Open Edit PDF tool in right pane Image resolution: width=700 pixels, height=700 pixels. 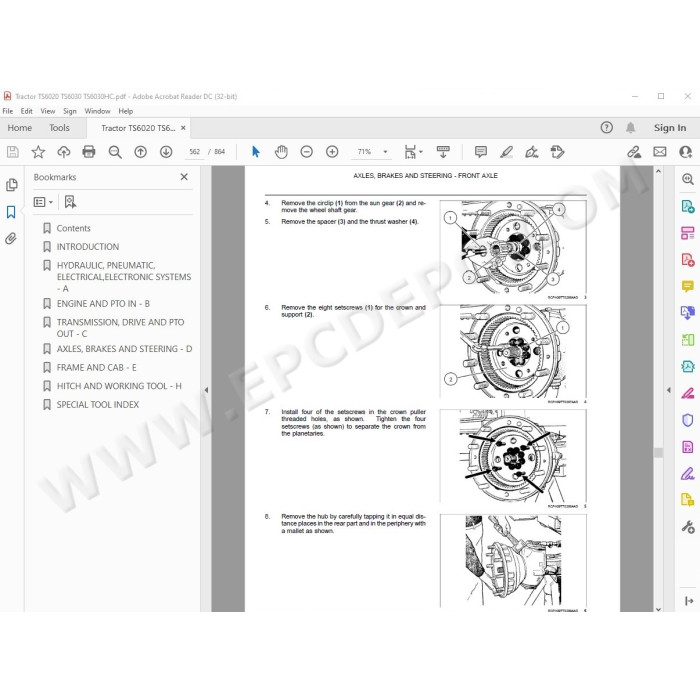coord(688,233)
